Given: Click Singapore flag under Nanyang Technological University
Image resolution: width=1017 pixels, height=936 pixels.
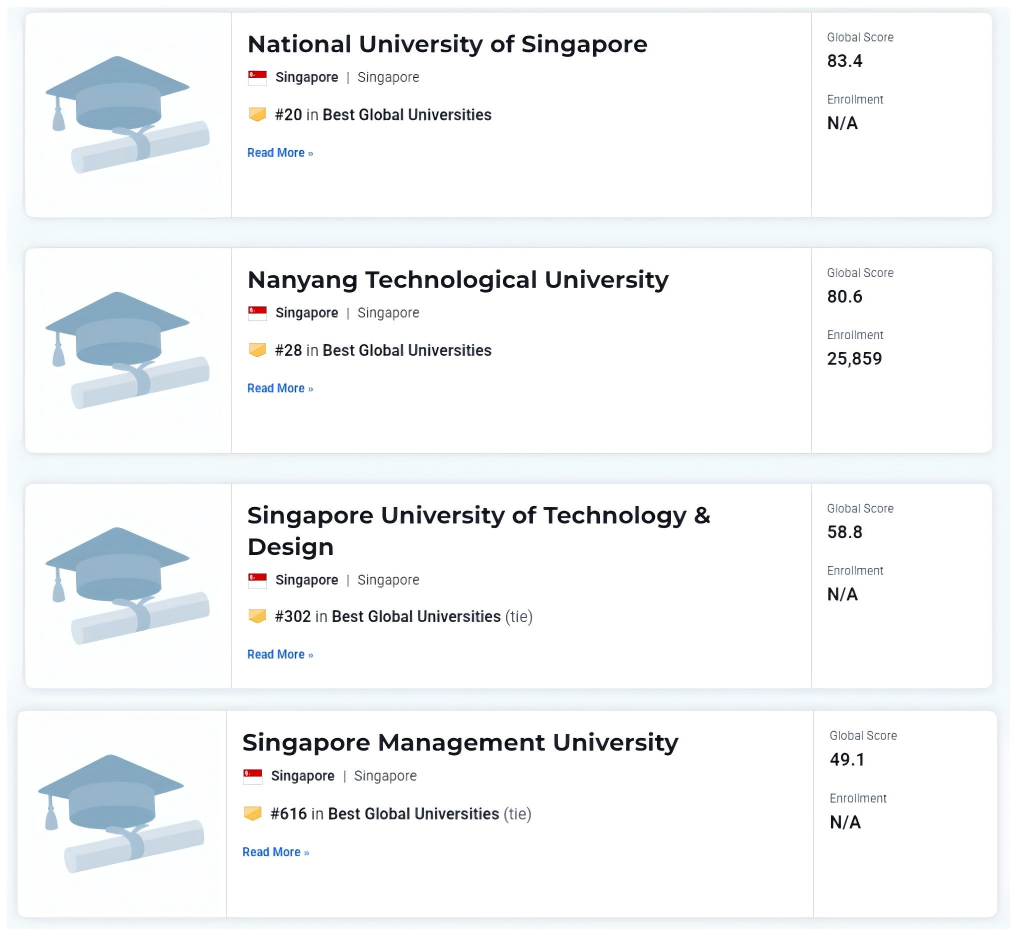Looking at the screenshot, I should tap(258, 313).
